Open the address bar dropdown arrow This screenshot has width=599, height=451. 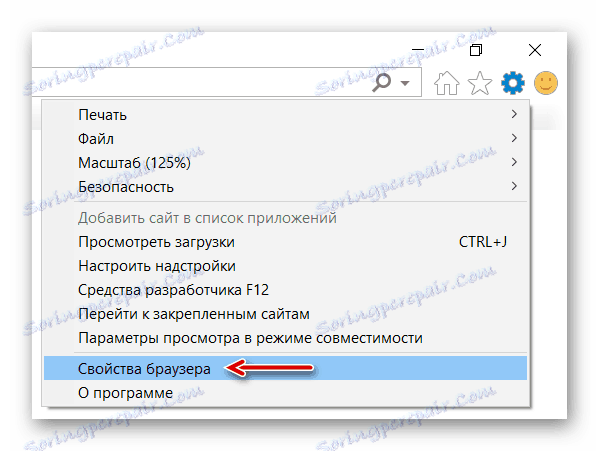coord(405,83)
